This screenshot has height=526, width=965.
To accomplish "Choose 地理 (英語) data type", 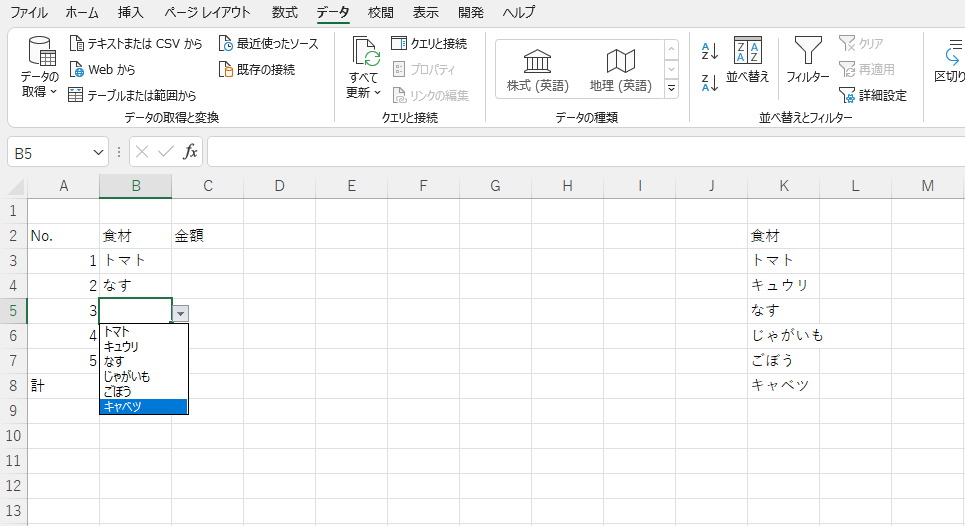I will tap(620, 70).
